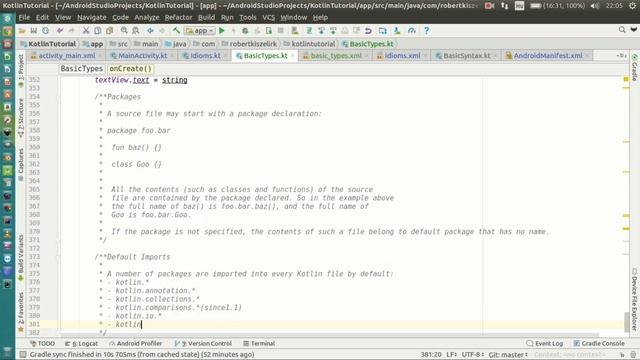The width and height of the screenshot is (640, 360).
Task: Click the Search Everywhere magnifier
Action: (x=622, y=30)
